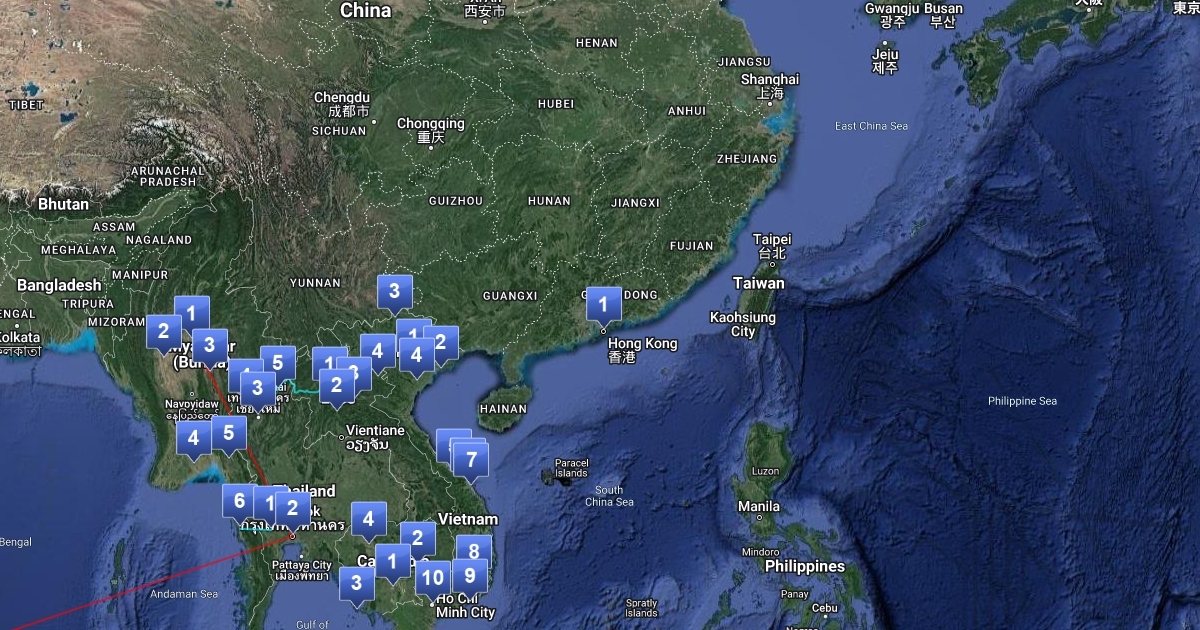This screenshot has height=630, width=1200.
Task: Click marker 9 in southern Vietnam
Action: pyautogui.click(x=469, y=575)
